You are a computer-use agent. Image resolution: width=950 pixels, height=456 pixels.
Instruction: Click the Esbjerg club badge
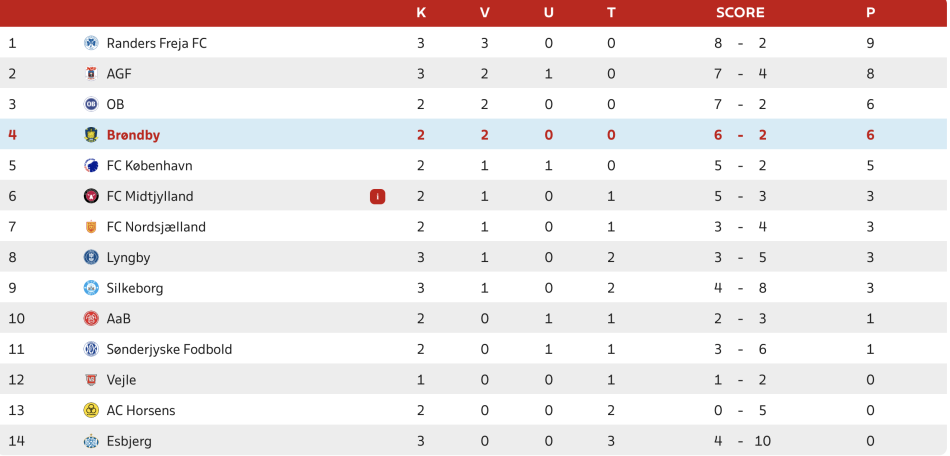[91, 441]
